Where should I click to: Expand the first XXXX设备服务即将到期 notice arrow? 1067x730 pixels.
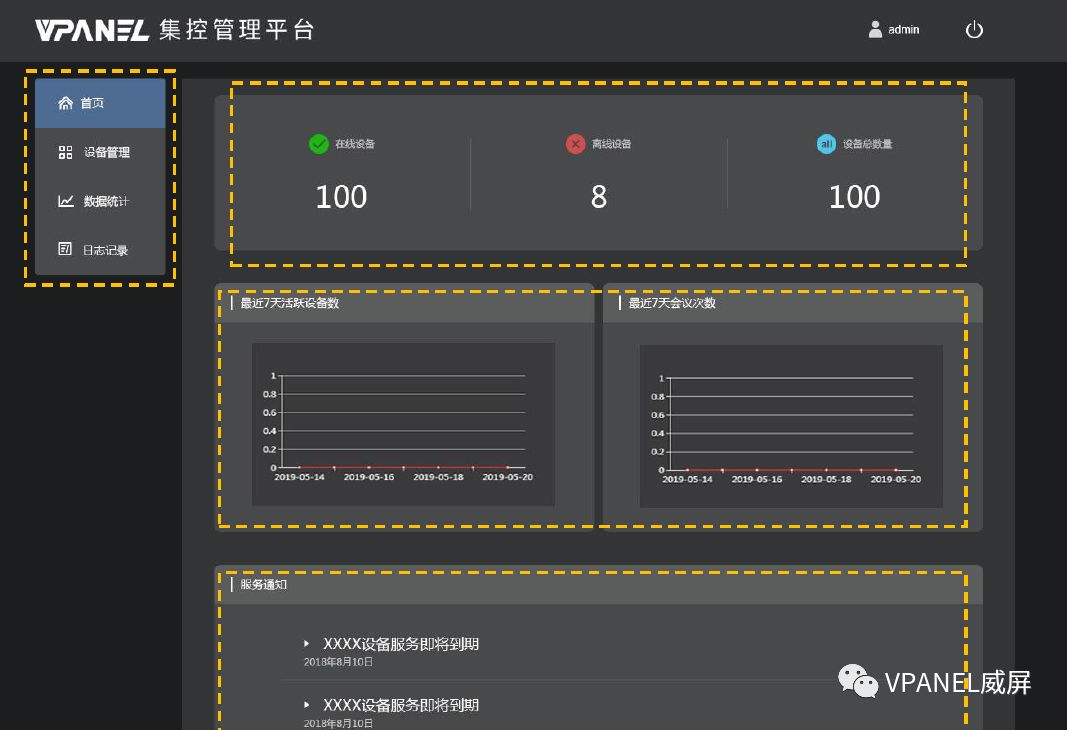pos(307,644)
